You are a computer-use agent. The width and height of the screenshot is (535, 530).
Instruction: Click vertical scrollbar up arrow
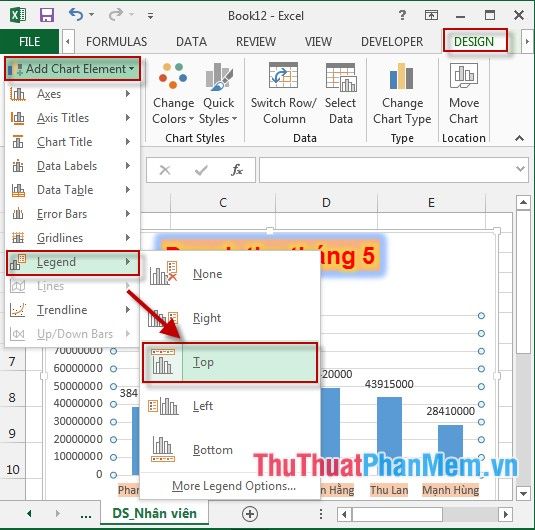pyautogui.click(x=523, y=203)
